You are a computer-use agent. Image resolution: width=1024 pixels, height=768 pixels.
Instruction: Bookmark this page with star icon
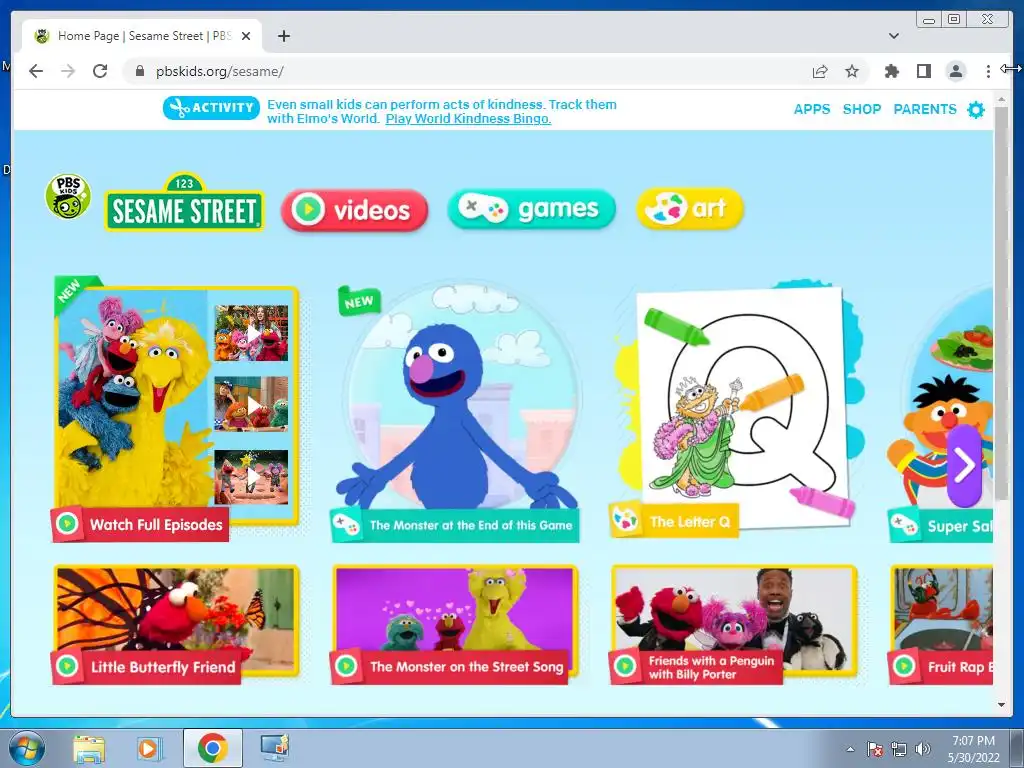852,71
